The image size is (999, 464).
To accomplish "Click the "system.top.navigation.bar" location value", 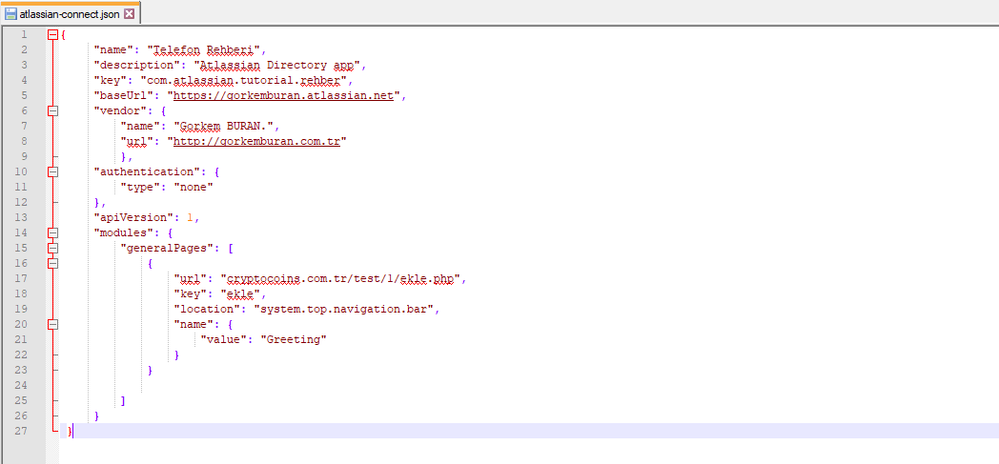I will (x=343, y=310).
